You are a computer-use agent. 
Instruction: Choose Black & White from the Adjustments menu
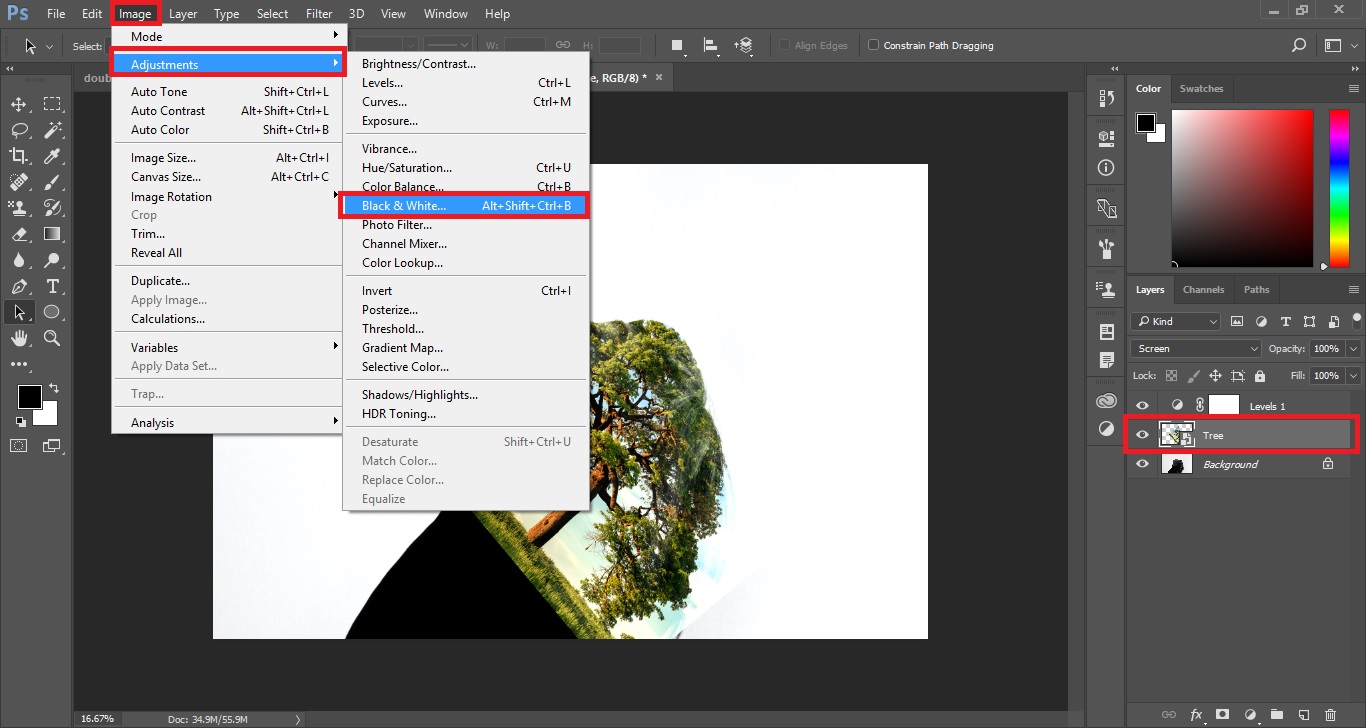[x=404, y=205]
